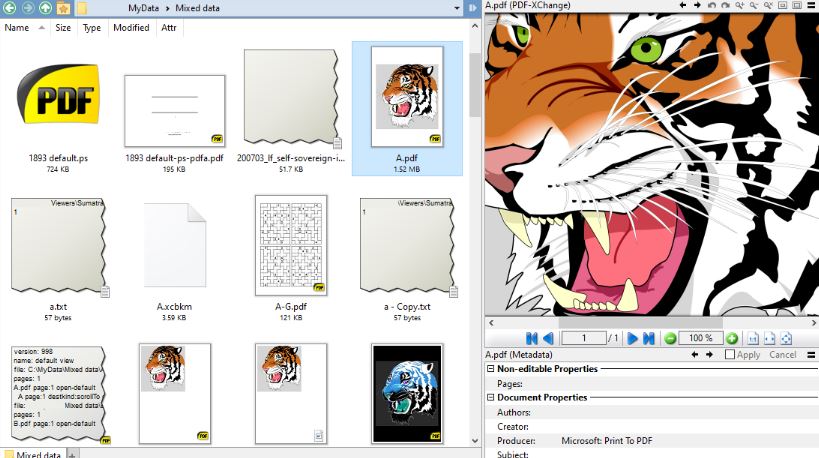The width and height of the screenshot is (819, 458).
Task: Rotate preview counterclockwise
Action: [x=711, y=5]
